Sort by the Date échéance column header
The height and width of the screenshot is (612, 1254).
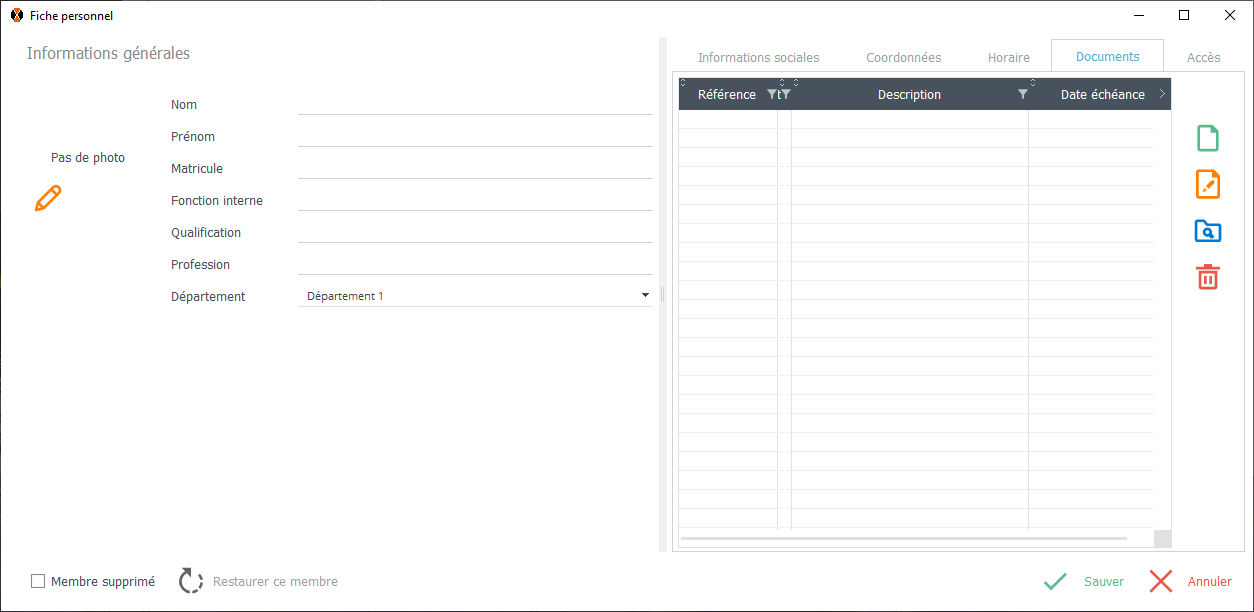click(x=1102, y=94)
